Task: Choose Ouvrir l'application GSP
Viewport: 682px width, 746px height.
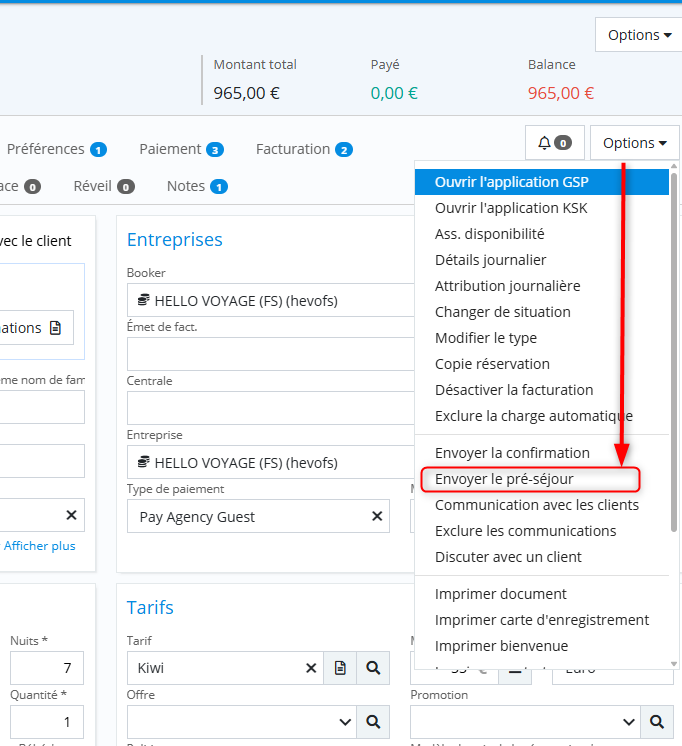Action: [512, 182]
